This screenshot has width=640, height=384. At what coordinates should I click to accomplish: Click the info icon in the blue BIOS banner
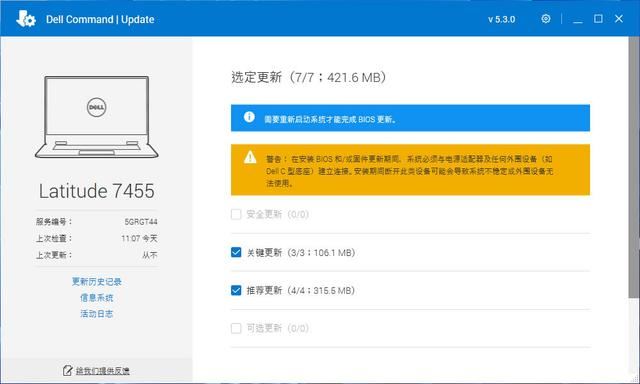pyautogui.click(x=249, y=117)
